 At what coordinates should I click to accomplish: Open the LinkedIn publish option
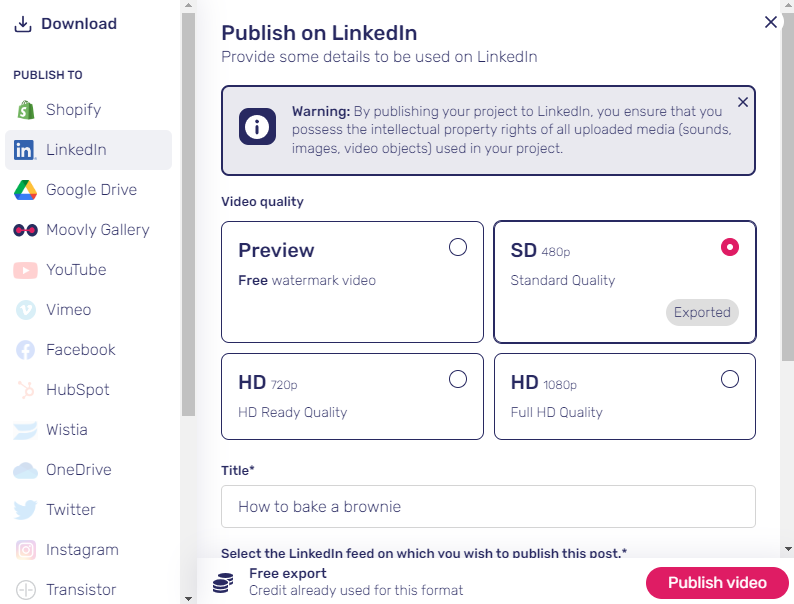(89, 150)
